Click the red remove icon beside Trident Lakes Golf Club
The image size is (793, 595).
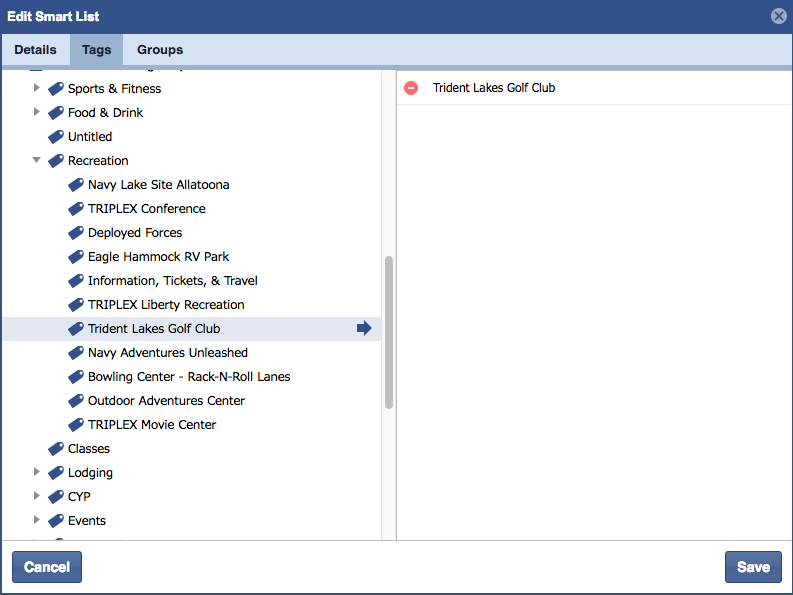pos(411,88)
